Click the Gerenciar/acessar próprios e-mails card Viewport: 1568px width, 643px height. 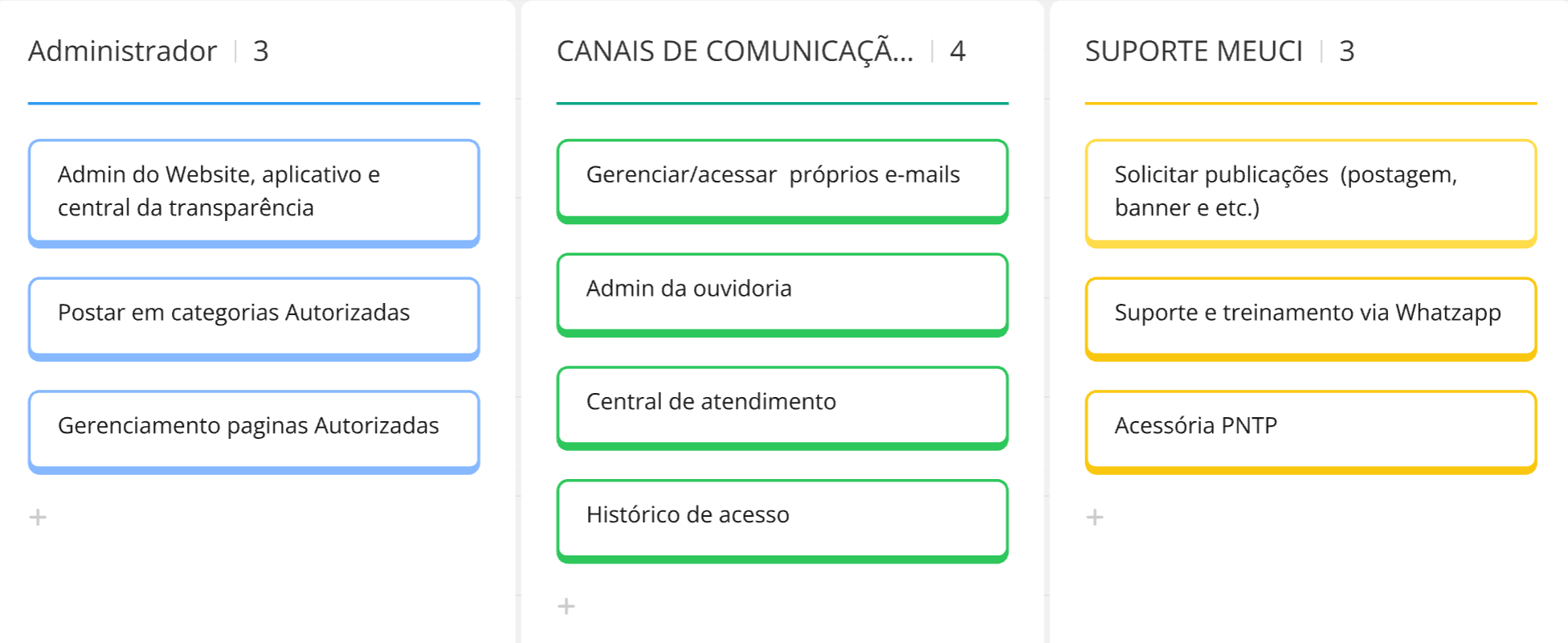pos(782,176)
